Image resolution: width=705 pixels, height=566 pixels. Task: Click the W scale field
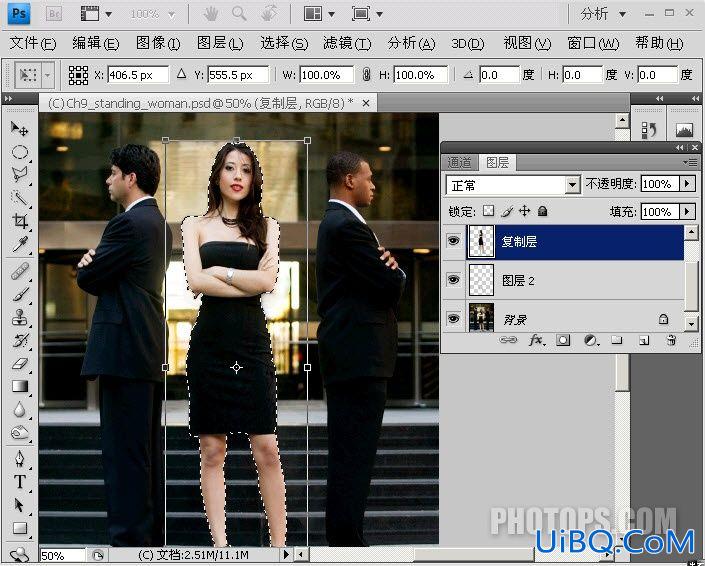coord(327,75)
